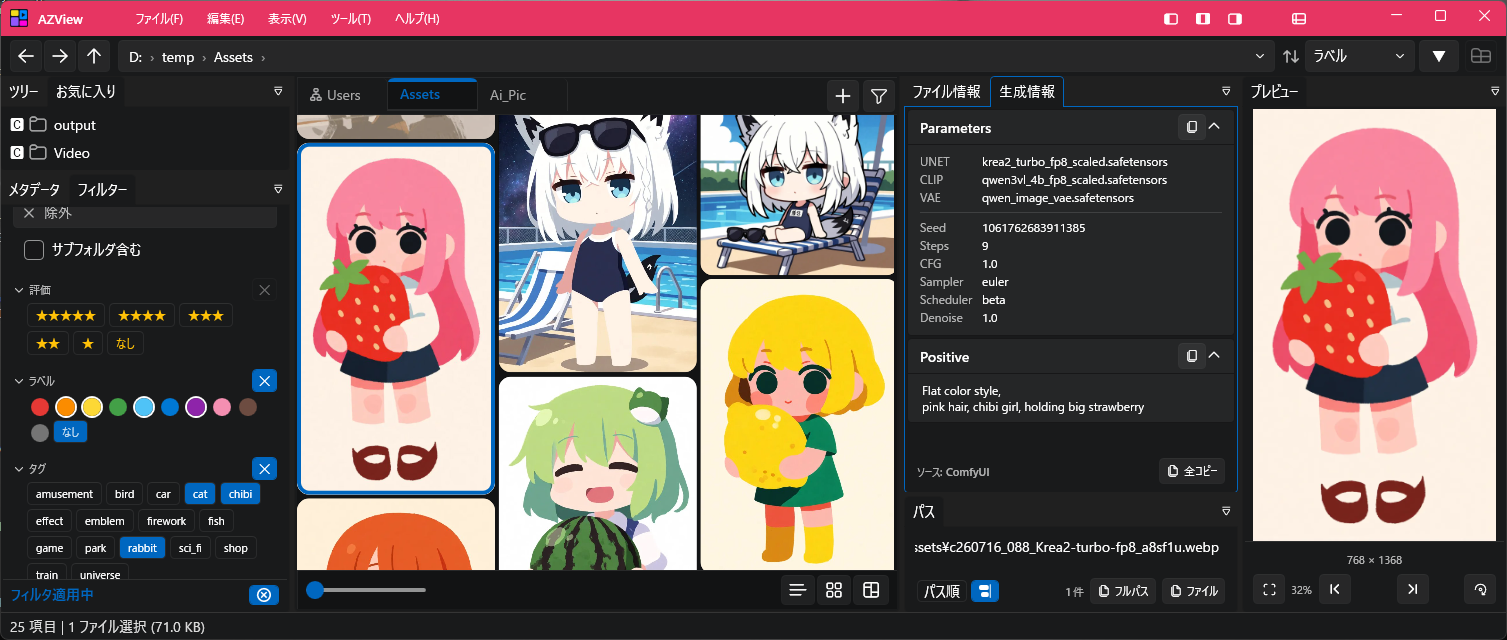Screen dimensions: 1507x640
Task: Open the ラベル sort dropdown
Action: point(1360,57)
